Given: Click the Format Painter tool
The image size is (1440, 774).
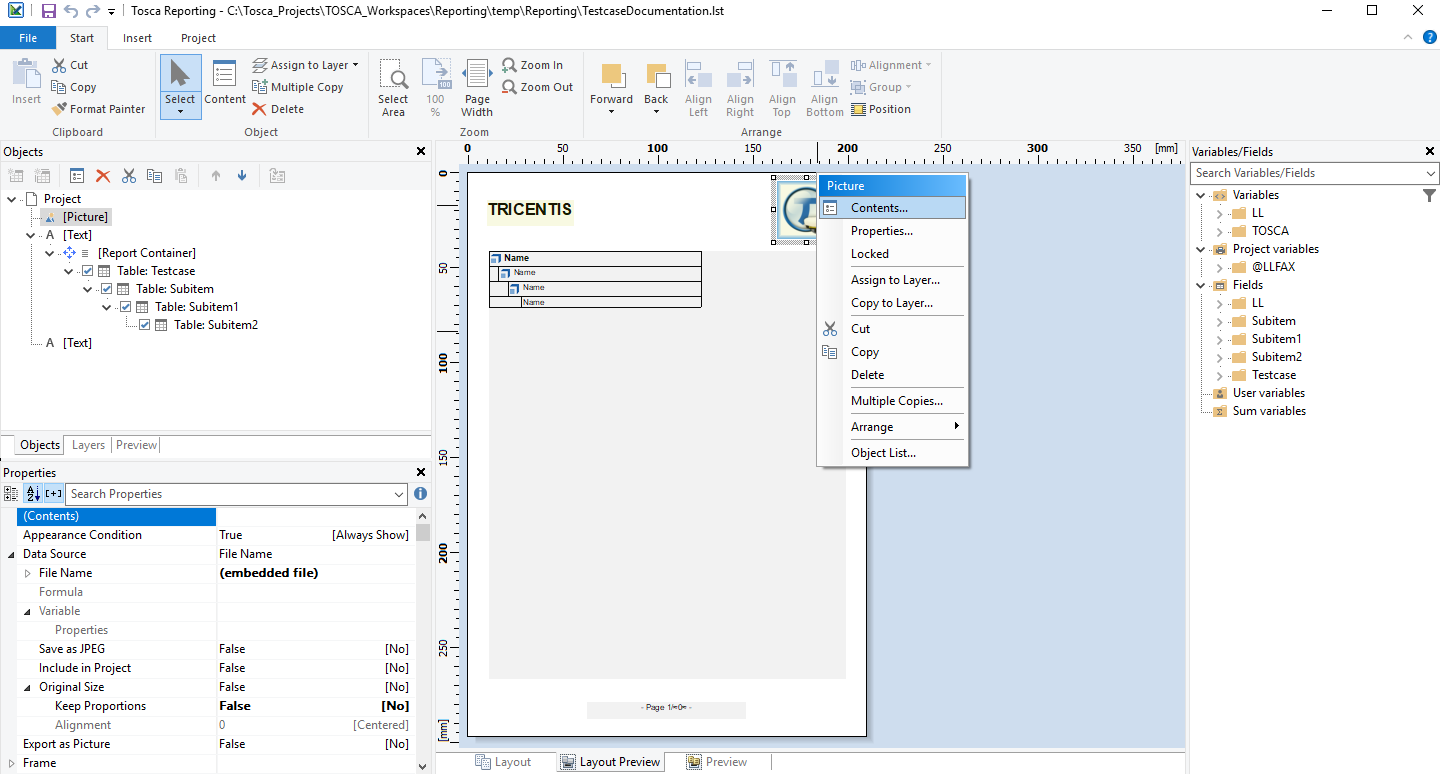Looking at the screenshot, I should [98, 109].
